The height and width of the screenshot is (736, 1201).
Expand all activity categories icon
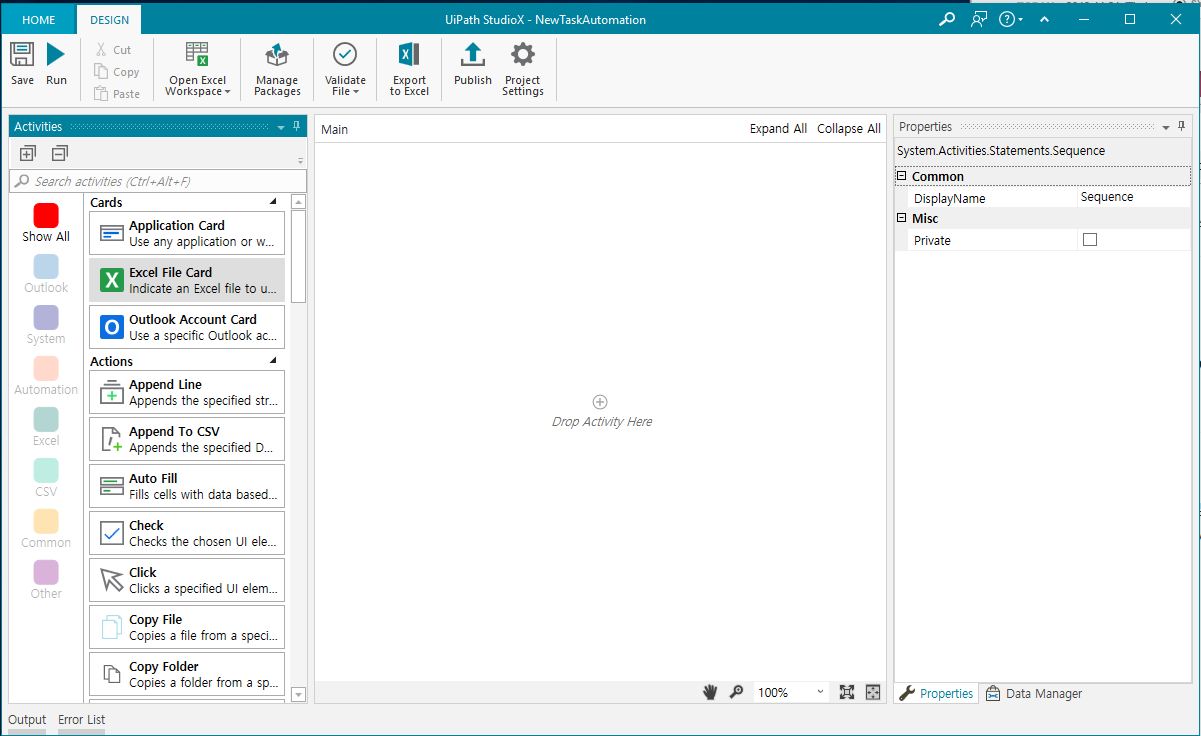(x=28, y=153)
